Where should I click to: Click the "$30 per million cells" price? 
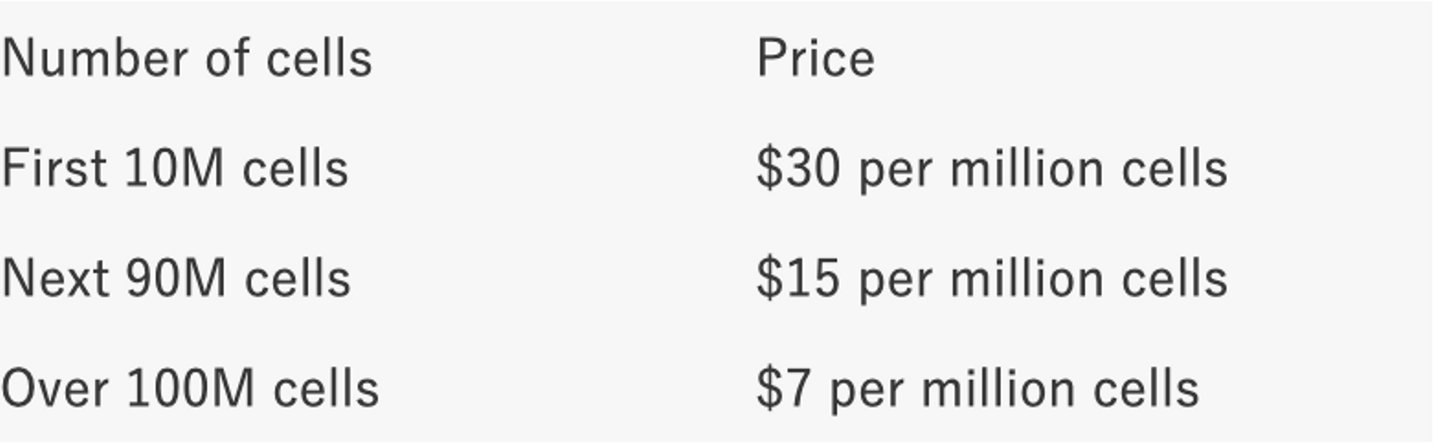pyautogui.click(x=991, y=168)
